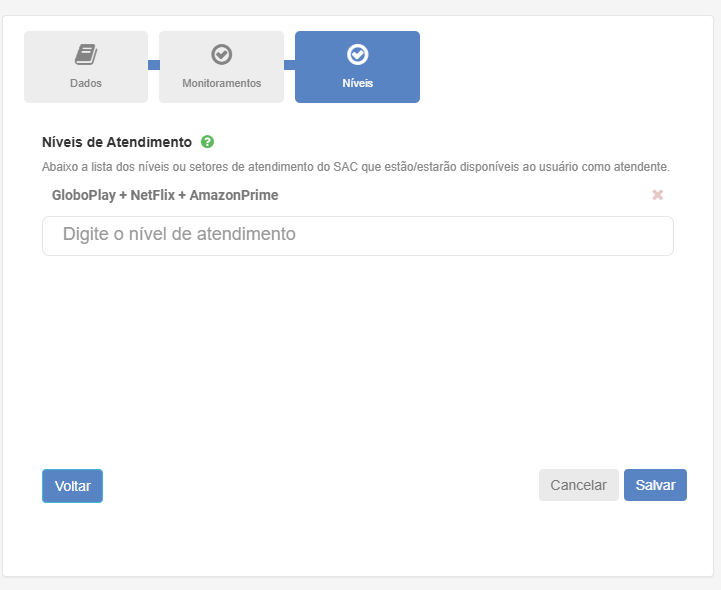Viewport: 721px width, 590px height.
Task: Click the description starting 'Abaixo a lista dos níveis'
Action: (355, 167)
